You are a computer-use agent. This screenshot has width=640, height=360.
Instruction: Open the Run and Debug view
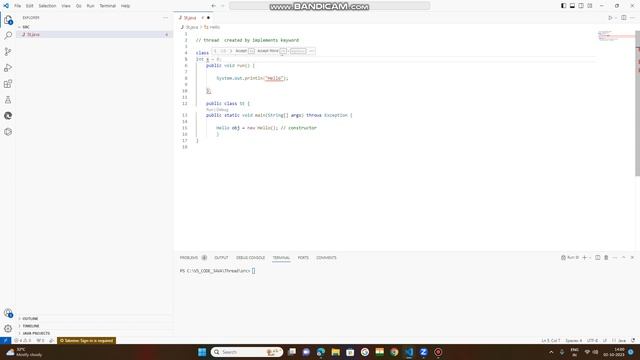pos(8,68)
